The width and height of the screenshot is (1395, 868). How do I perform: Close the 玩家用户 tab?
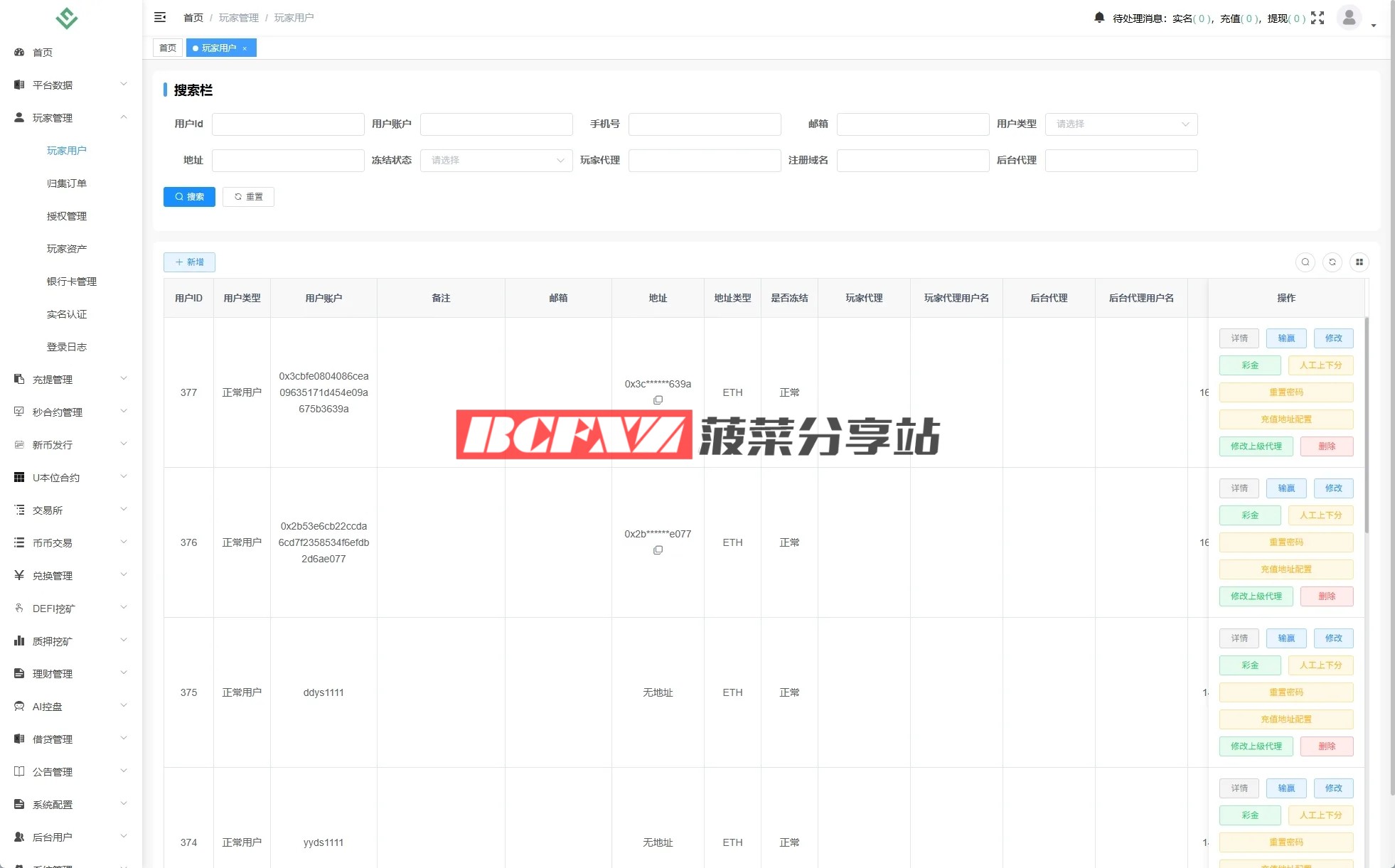(x=245, y=48)
